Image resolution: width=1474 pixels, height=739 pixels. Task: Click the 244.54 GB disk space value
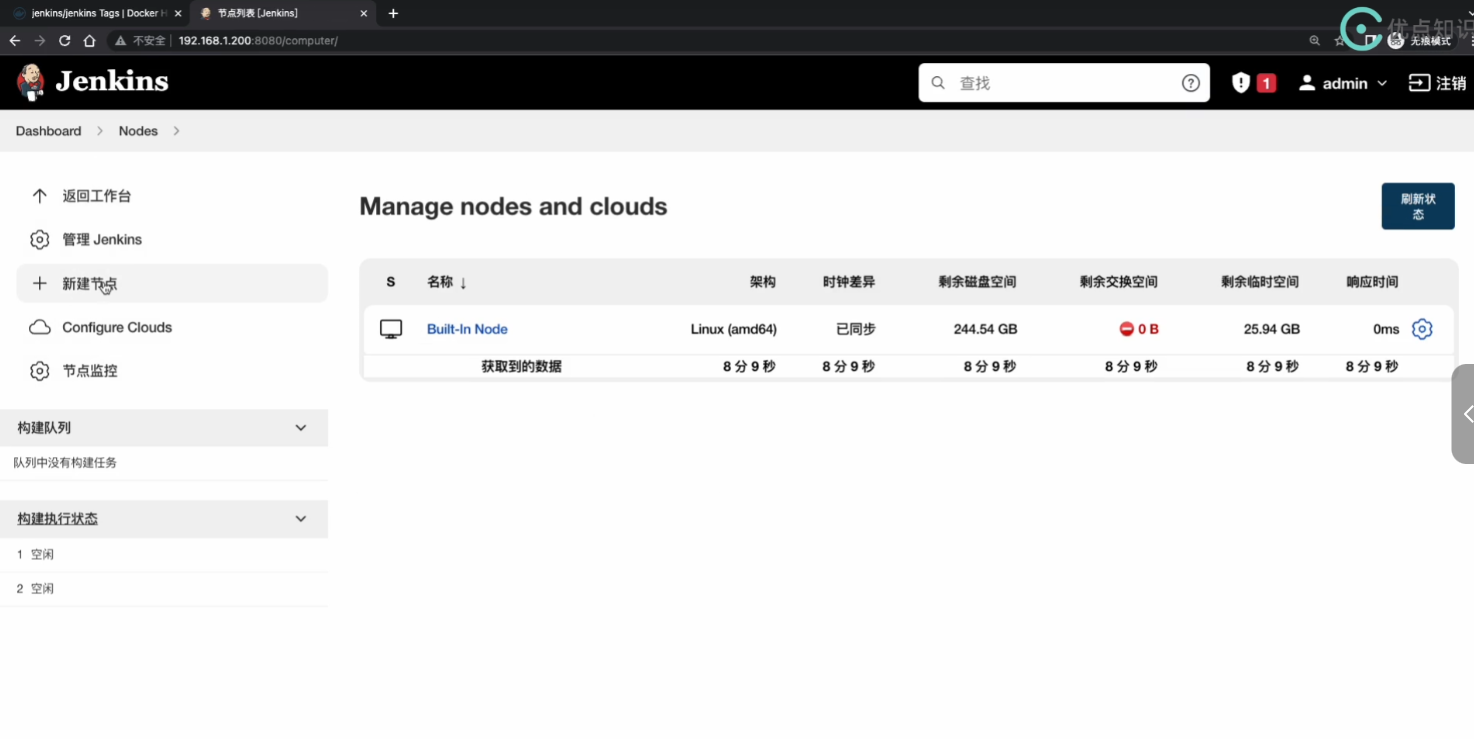[x=985, y=329]
